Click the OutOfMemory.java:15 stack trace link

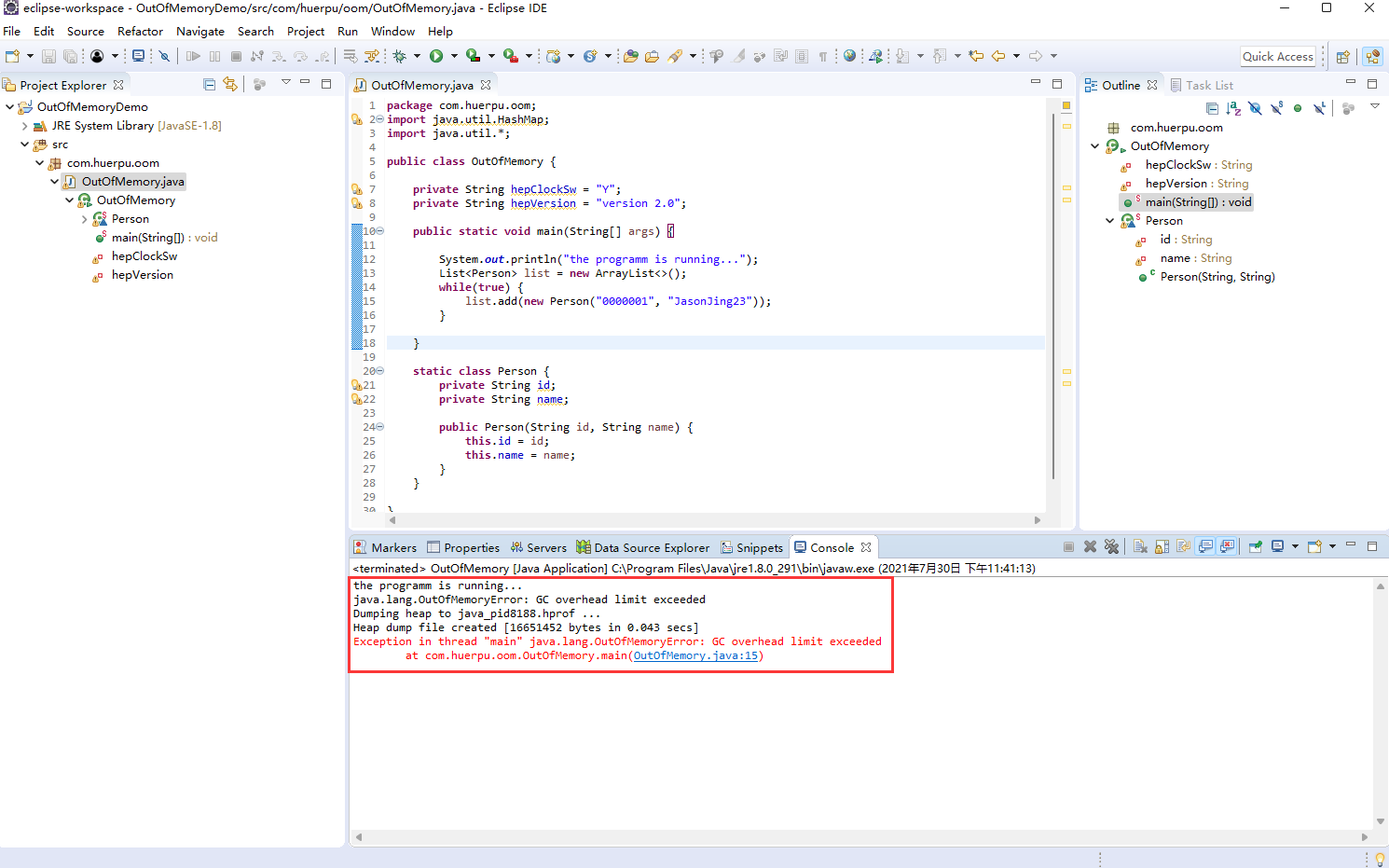click(695, 655)
